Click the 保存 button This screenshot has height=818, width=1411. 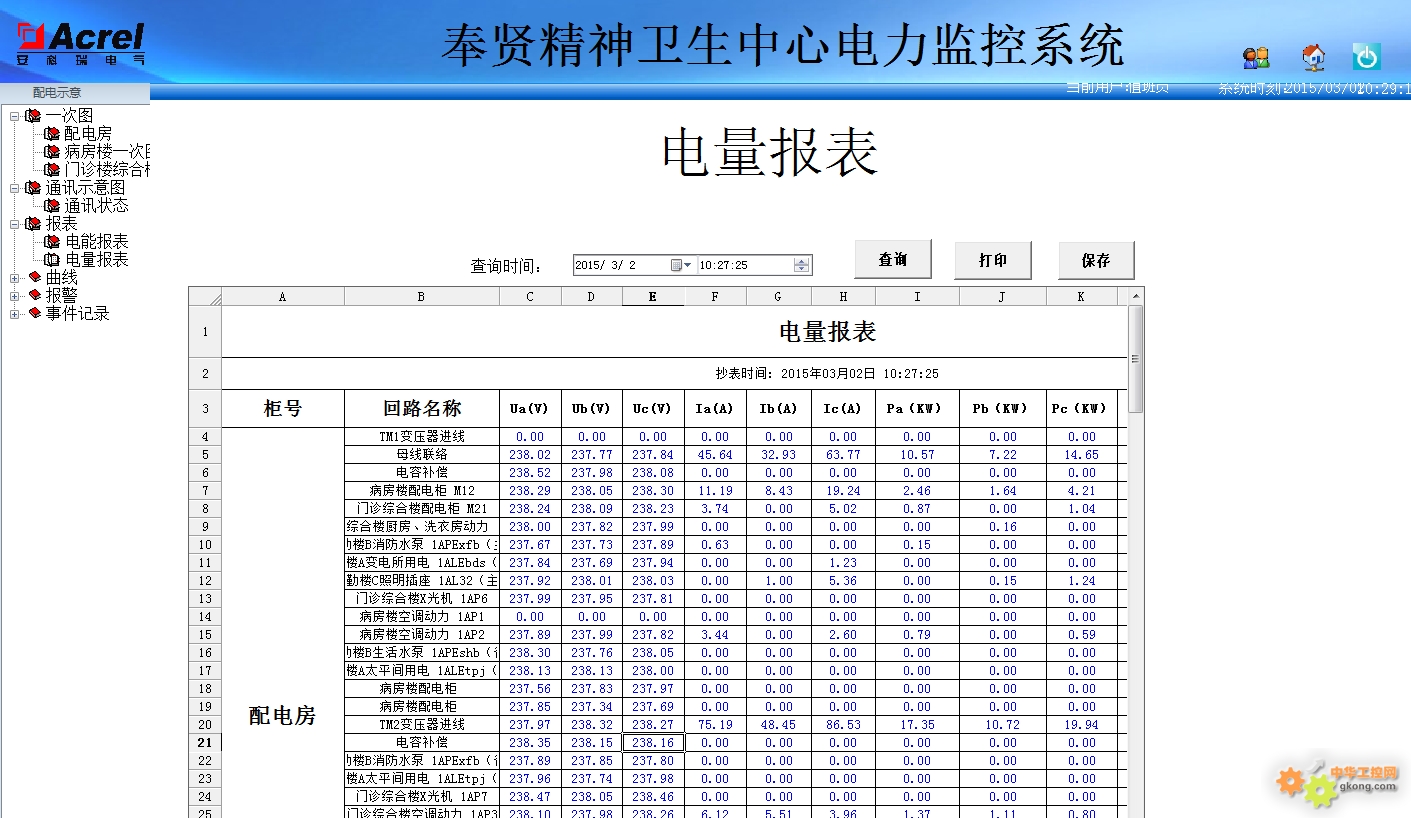coord(1096,260)
